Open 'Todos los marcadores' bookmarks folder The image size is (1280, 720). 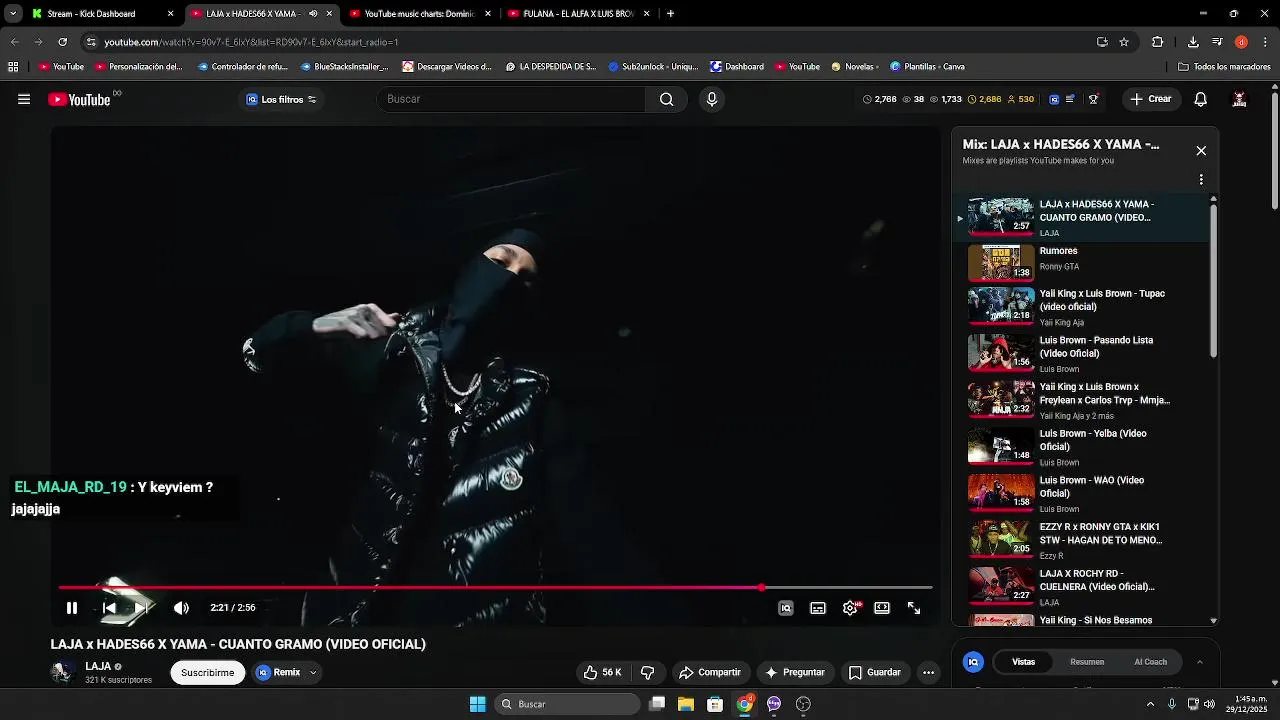(1225, 67)
